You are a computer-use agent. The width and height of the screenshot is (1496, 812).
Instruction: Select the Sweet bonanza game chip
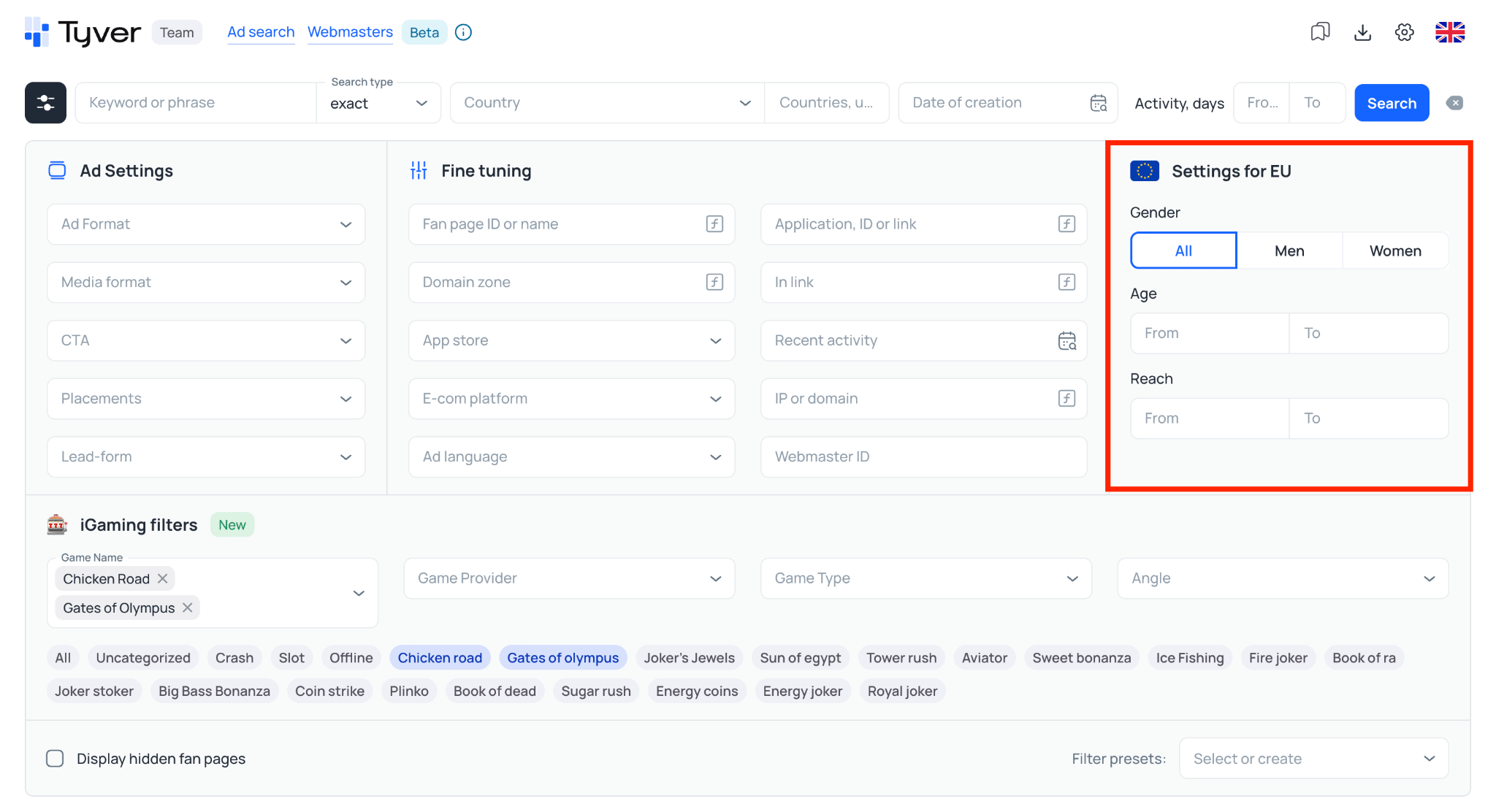pos(1081,657)
